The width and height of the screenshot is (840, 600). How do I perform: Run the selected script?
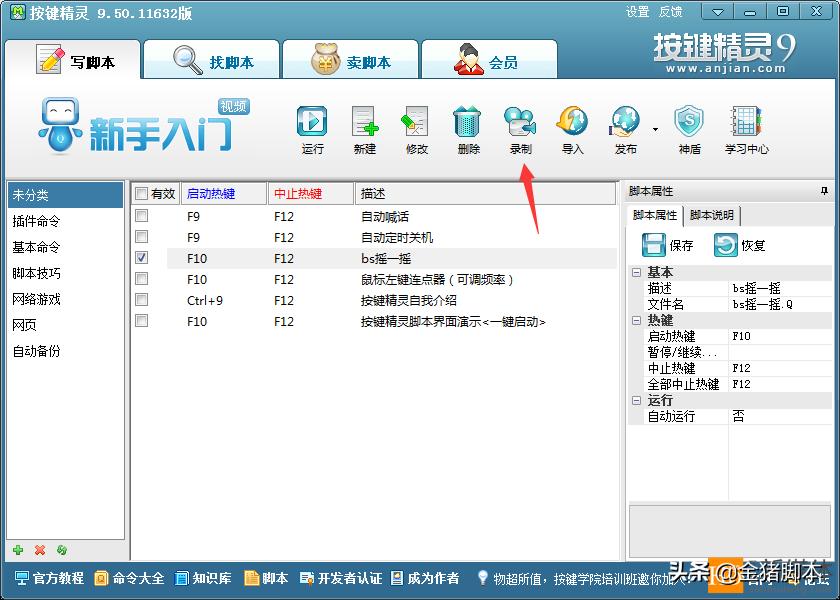coord(312,125)
